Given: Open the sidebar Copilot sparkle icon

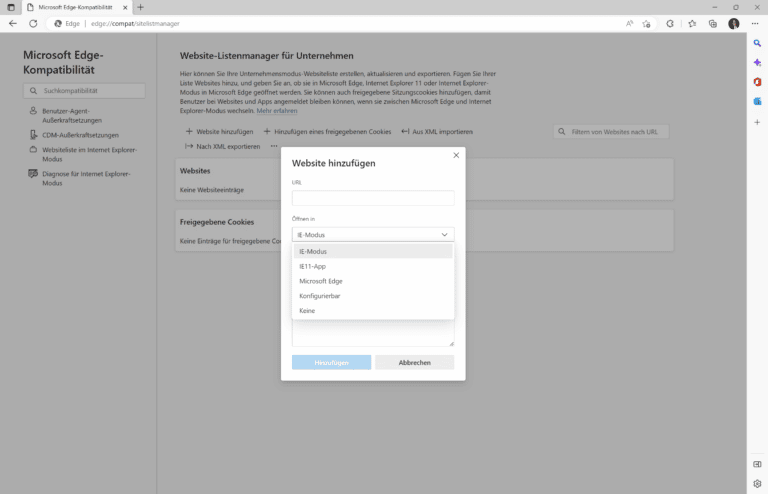Looking at the screenshot, I should point(757,63).
